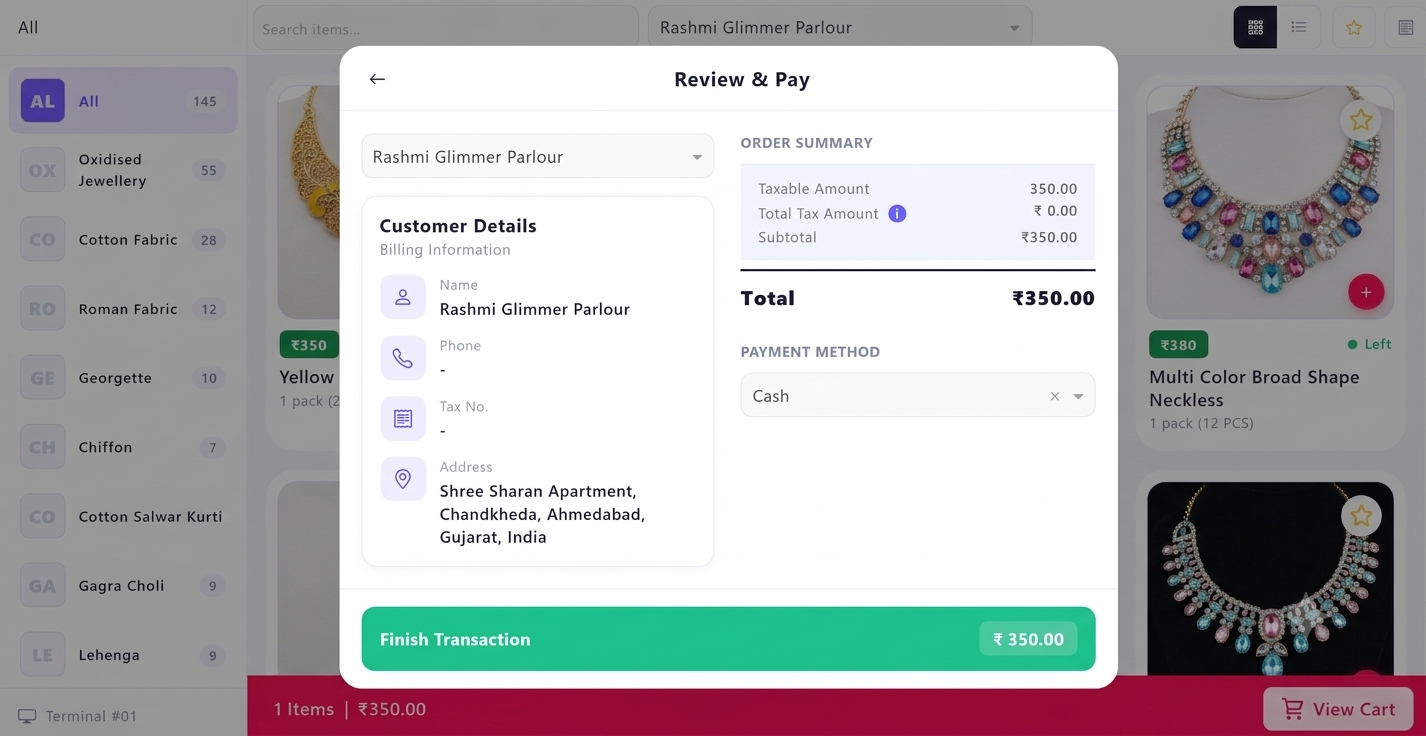The height and width of the screenshot is (736, 1426).
Task: Select the Cotton Fabric category
Action: 123,240
